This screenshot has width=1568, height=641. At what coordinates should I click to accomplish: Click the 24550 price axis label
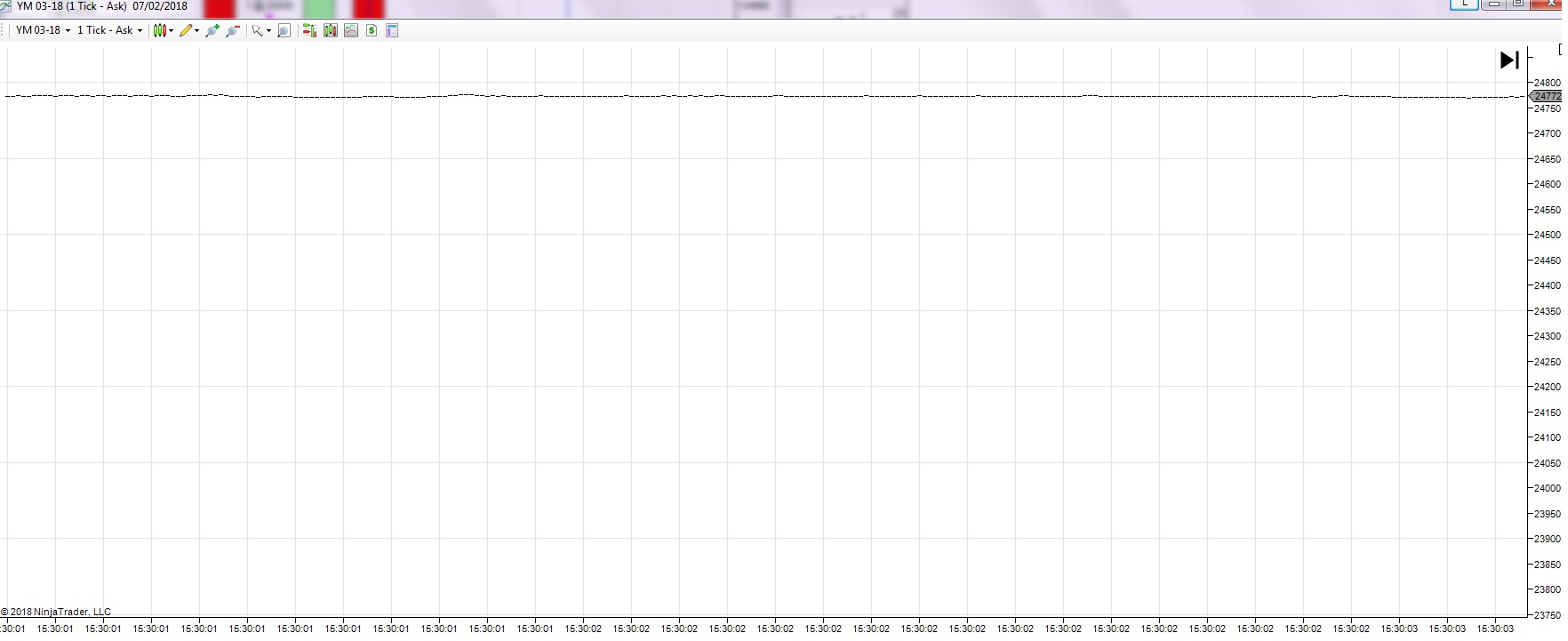[1548, 210]
